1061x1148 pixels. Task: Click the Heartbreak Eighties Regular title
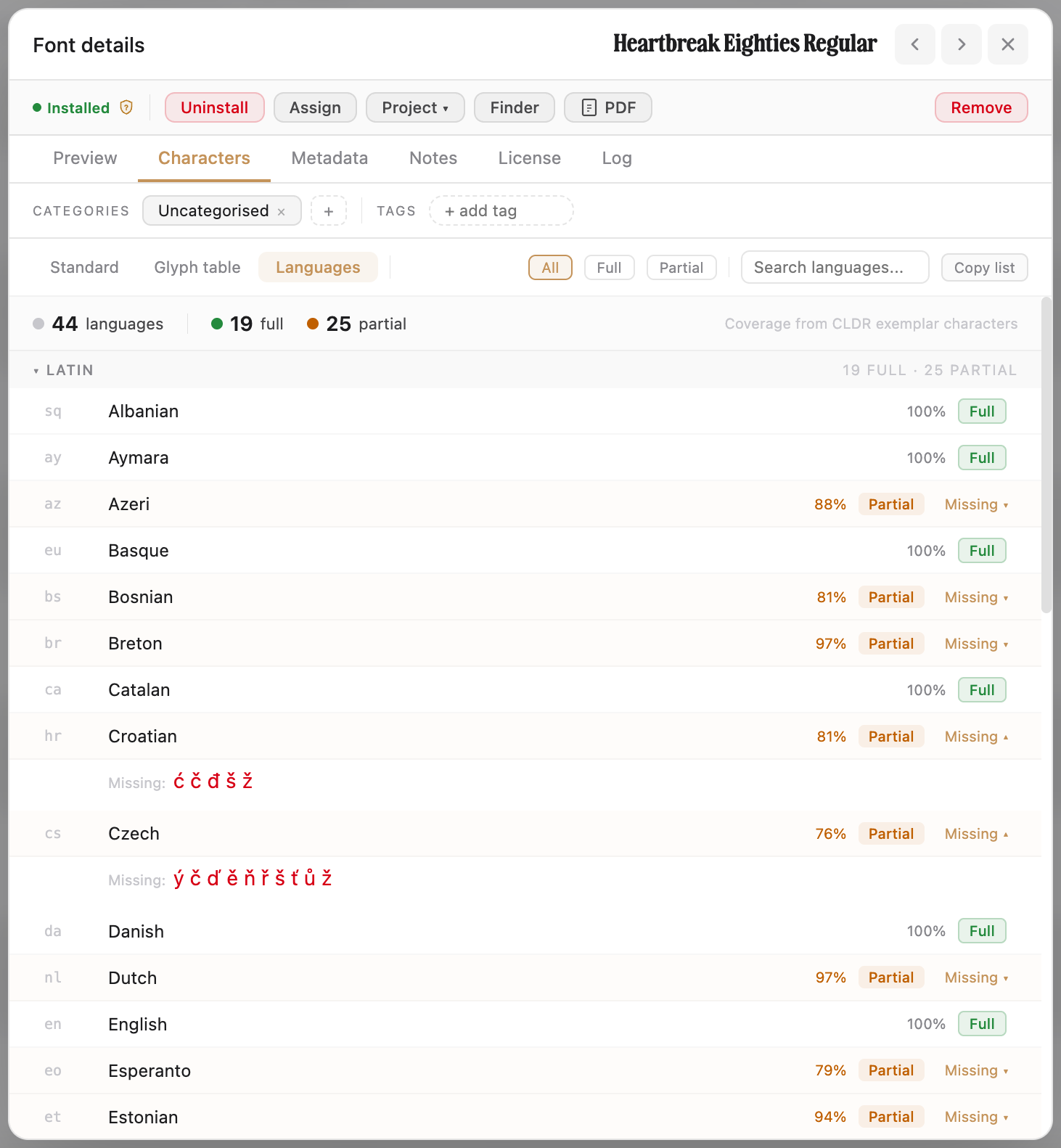coord(745,44)
